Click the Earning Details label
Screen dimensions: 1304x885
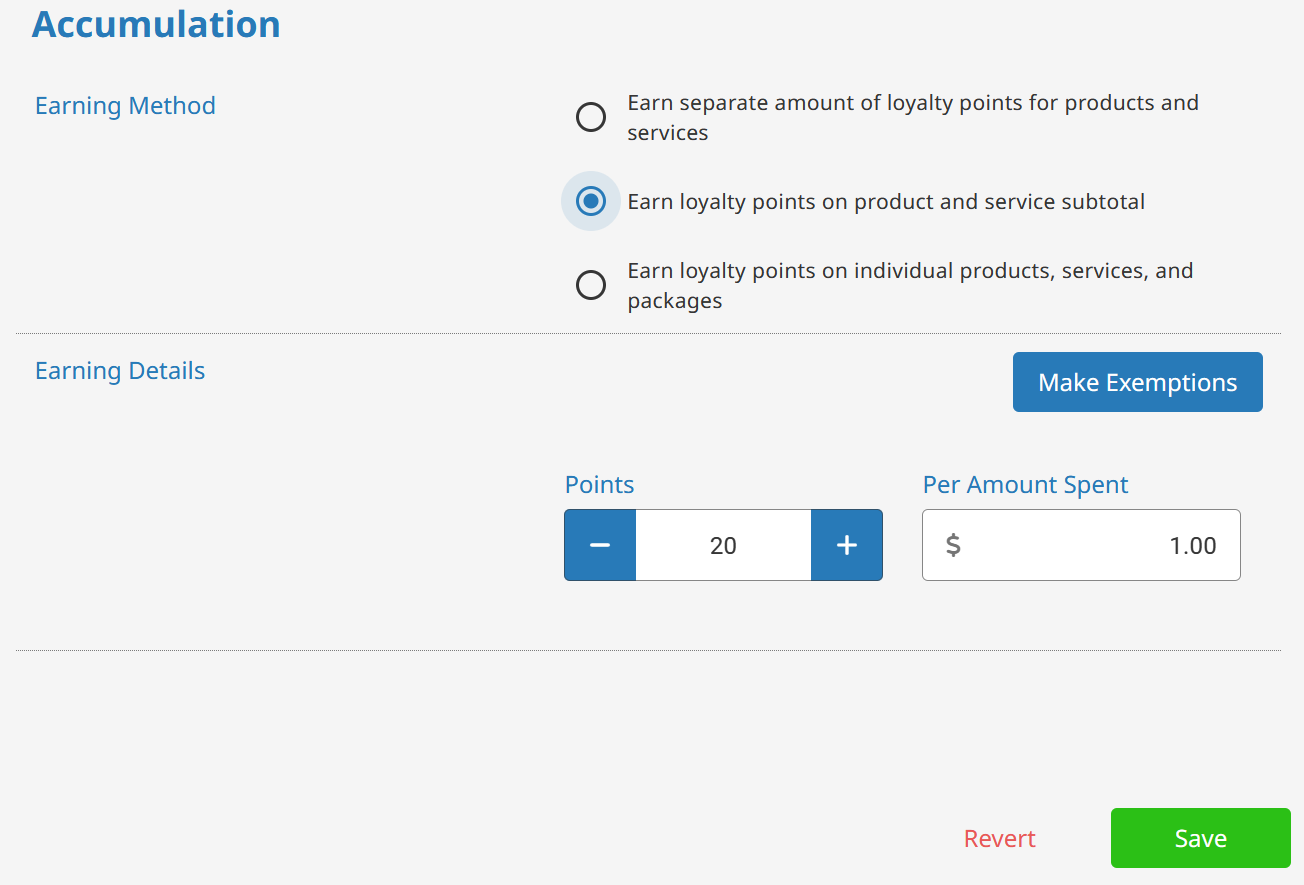click(120, 370)
